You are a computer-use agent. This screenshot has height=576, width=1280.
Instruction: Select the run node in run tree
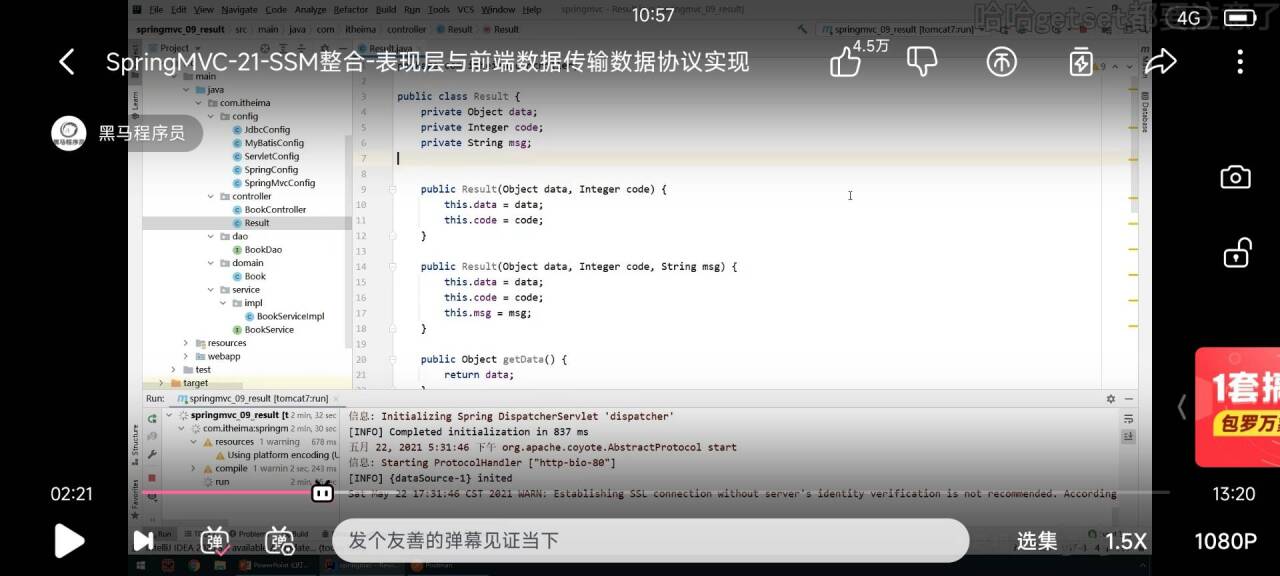[x=222, y=482]
